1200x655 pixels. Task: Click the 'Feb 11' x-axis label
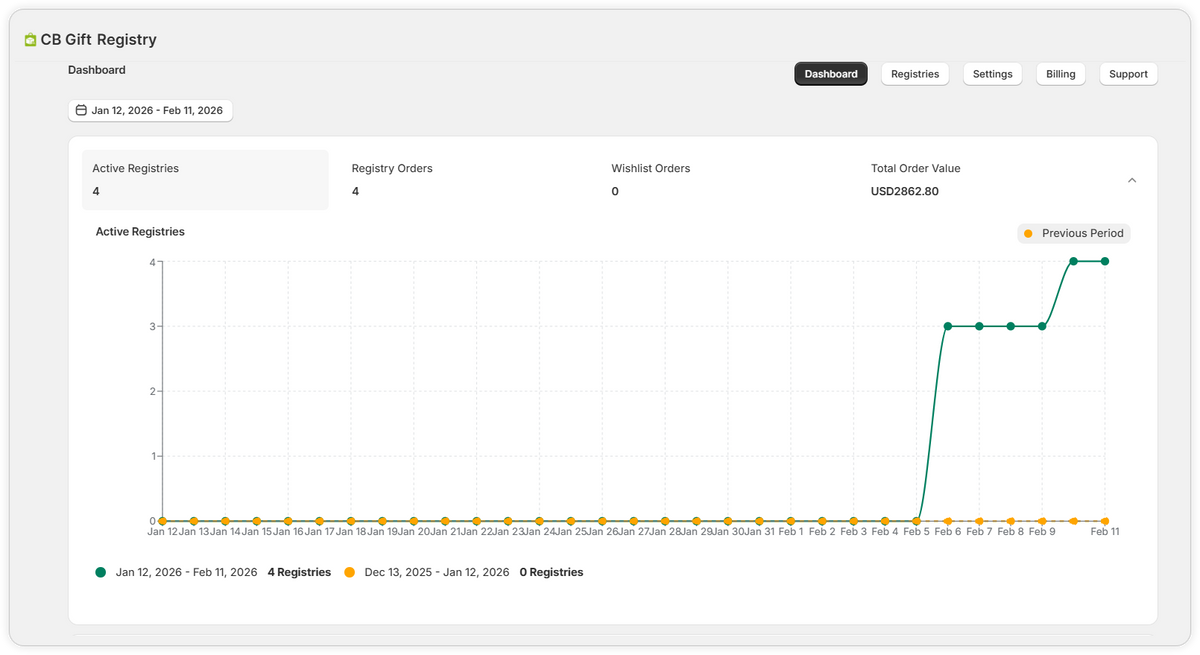pos(1105,532)
